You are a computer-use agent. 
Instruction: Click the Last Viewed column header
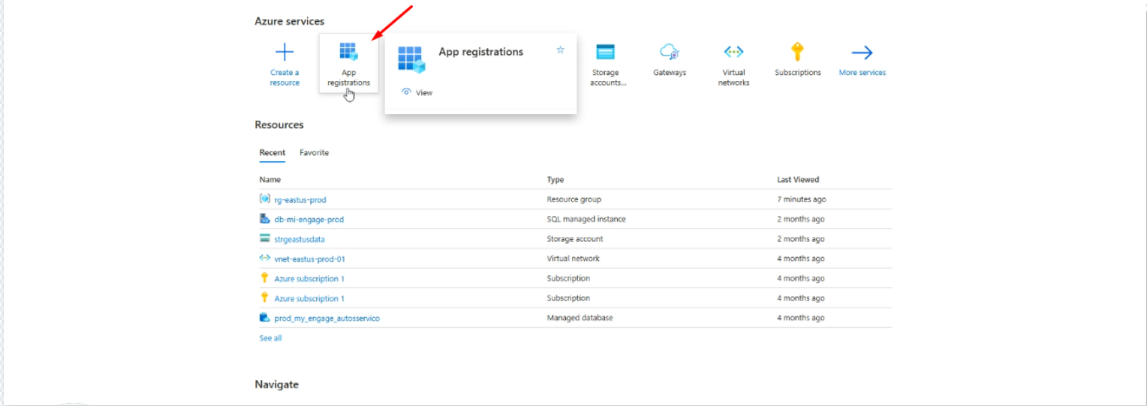pyautogui.click(x=798, y=179)
